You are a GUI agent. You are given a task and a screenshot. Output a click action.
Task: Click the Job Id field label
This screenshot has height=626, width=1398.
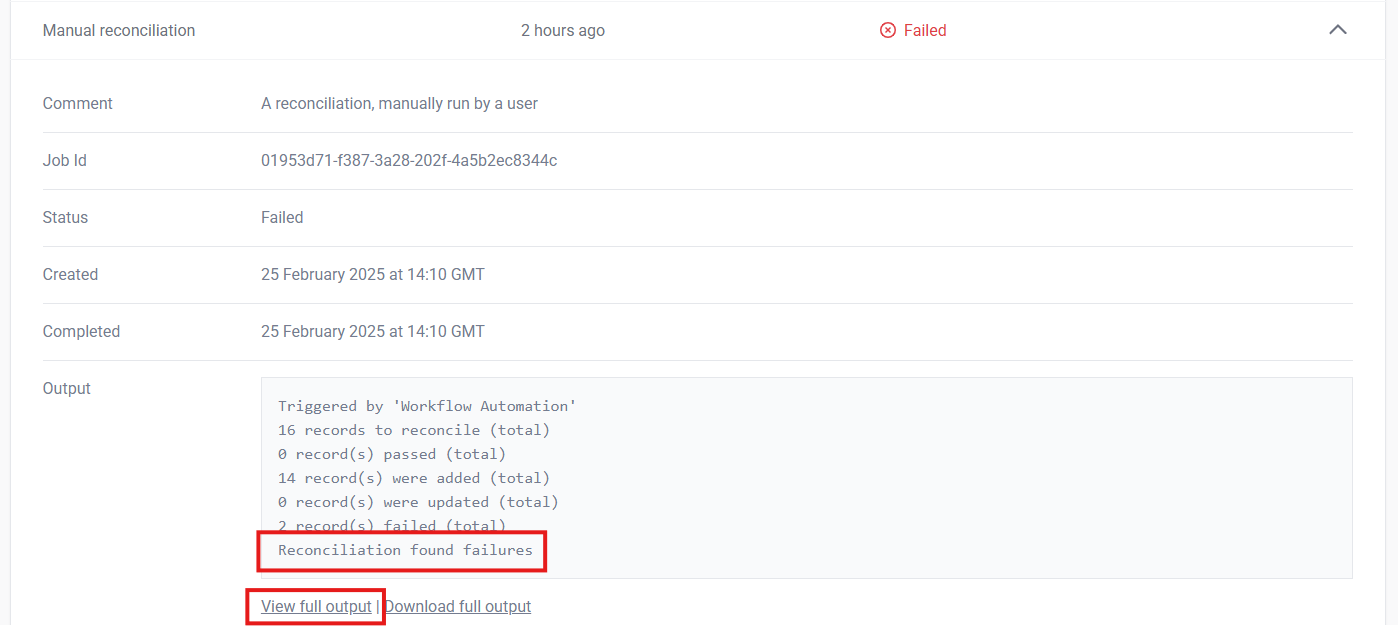[65, 160]
